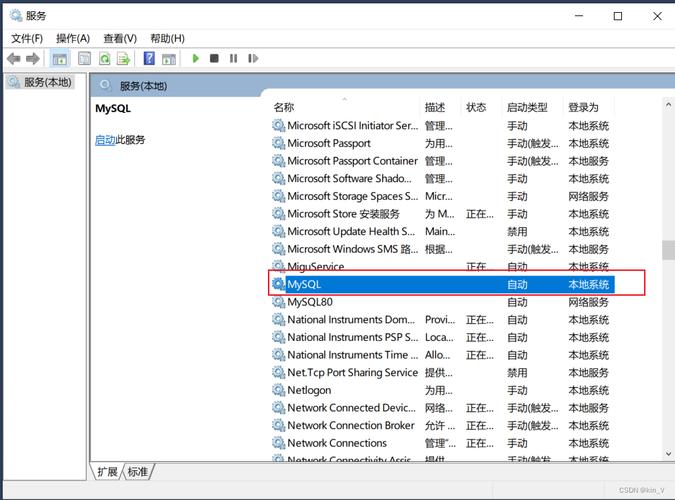
Task: Maximize the 服务 window
Action: point(618,16)
